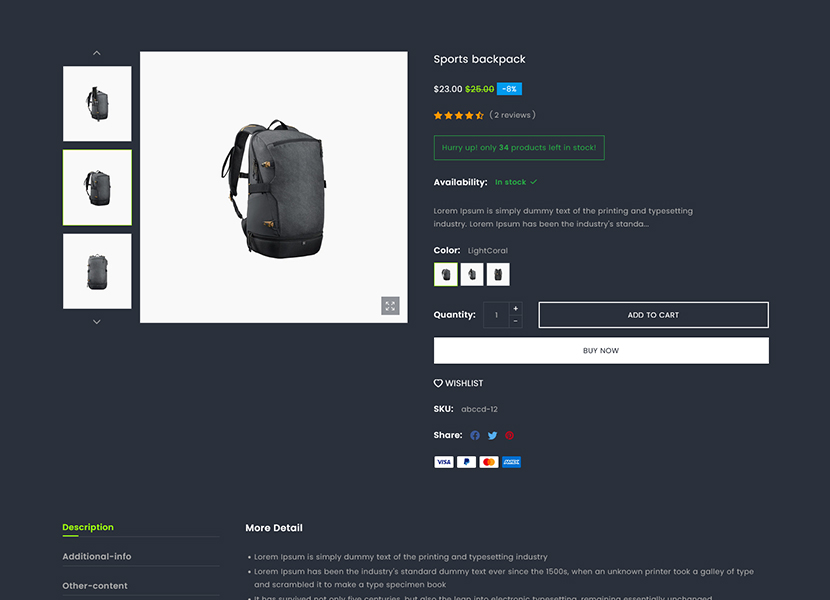Increase quantity with the plus stepper
Screen dimensions: 830x600
515,307
